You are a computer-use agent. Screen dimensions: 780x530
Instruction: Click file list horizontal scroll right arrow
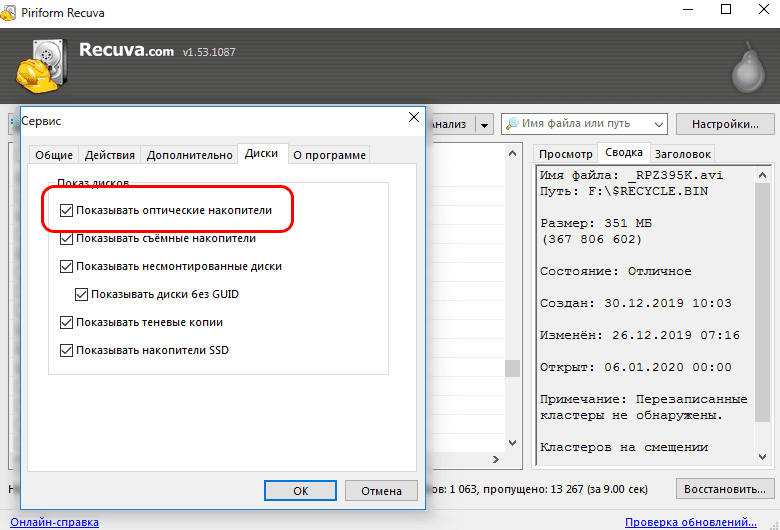tap(495, 459)
